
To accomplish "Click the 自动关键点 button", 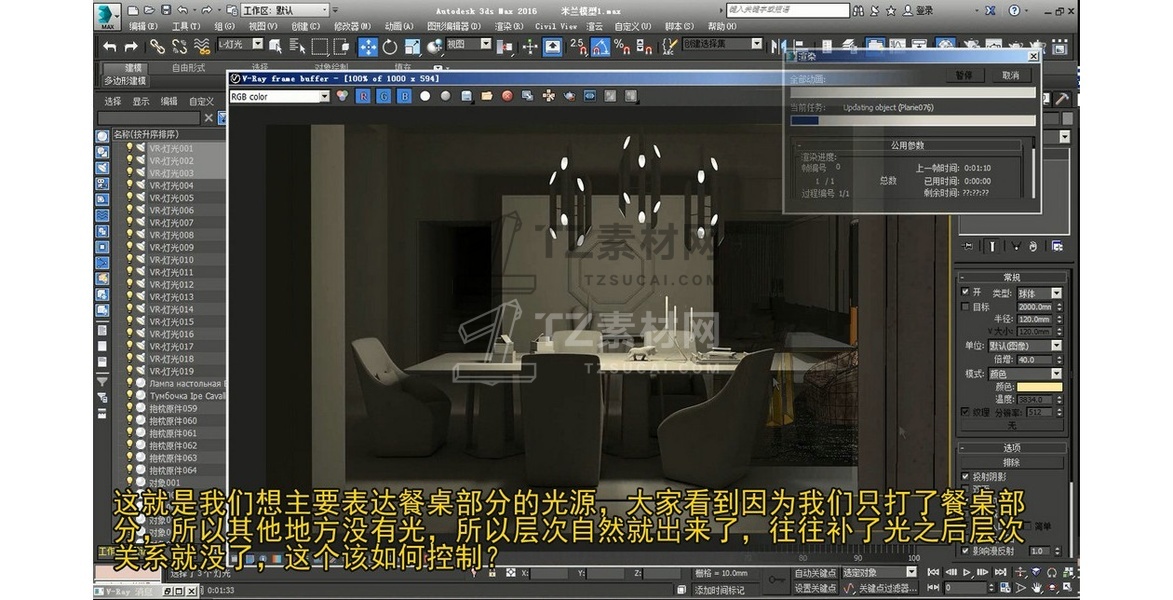I will click(815, 573).
